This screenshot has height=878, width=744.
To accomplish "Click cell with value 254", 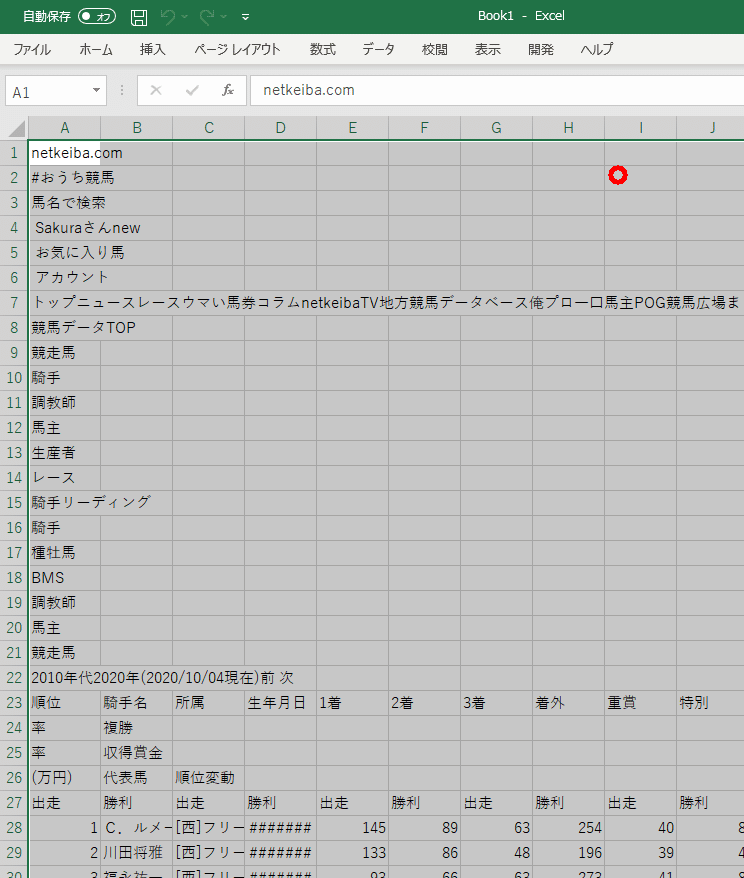I will [x=568, y=828].
